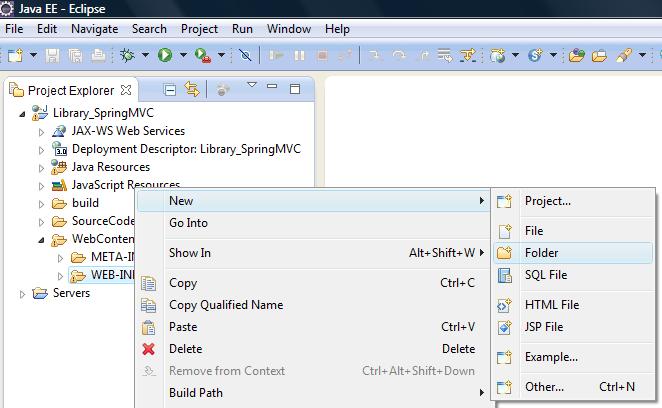Click the Open Type folder icon
The height and width of the screenshot is (408, 662).
[x=576, y=55]
